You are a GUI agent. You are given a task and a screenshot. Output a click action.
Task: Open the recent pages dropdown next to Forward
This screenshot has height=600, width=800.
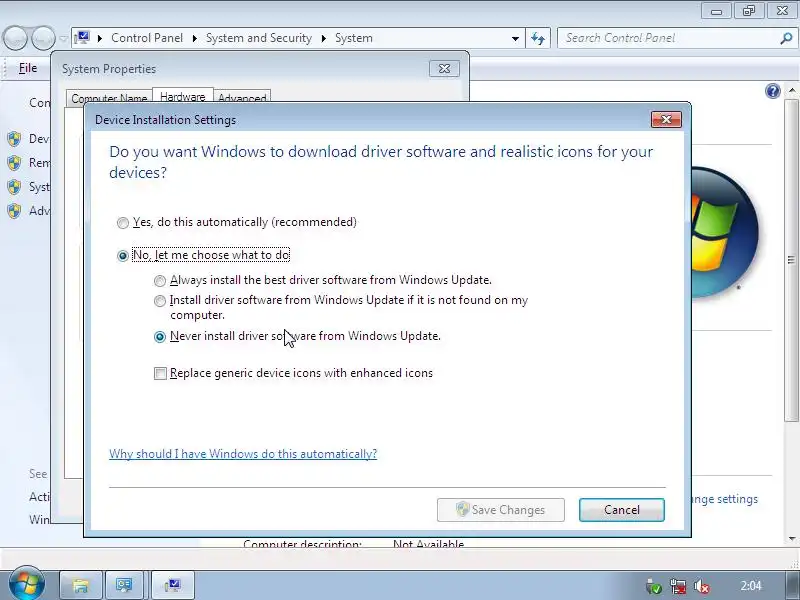point(63,38)
